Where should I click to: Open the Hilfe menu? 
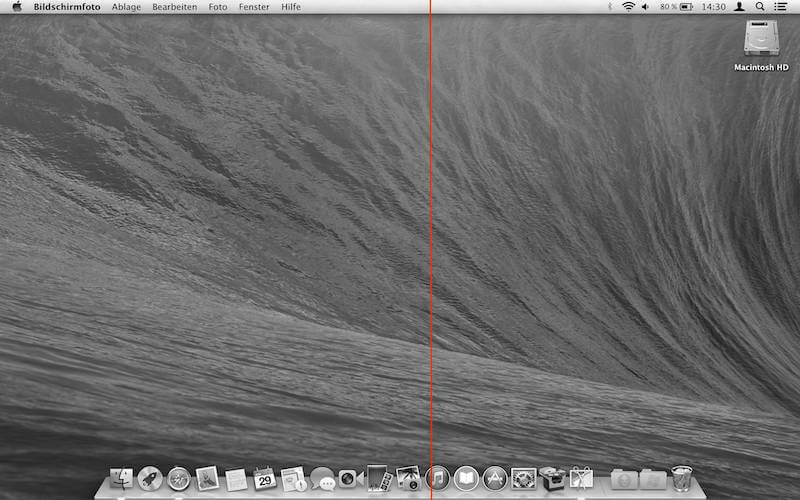point(291,7)
